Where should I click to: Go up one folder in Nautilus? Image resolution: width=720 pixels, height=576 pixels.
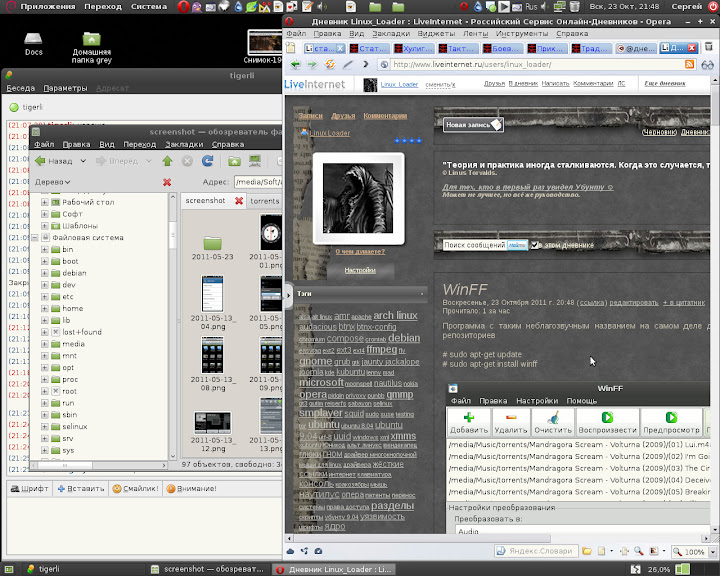click(167, 161)
